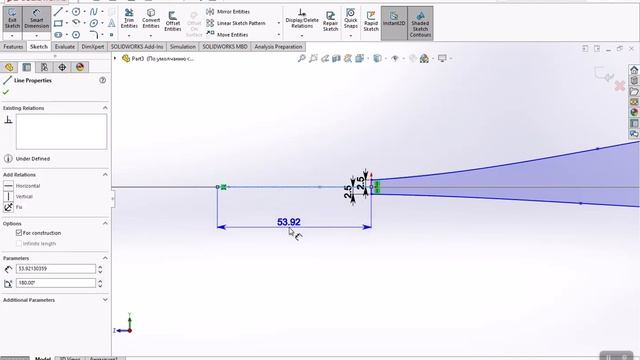Collapse the Add Relations section
This screenshot has height=360, width=640.
(x=105, y=174)
